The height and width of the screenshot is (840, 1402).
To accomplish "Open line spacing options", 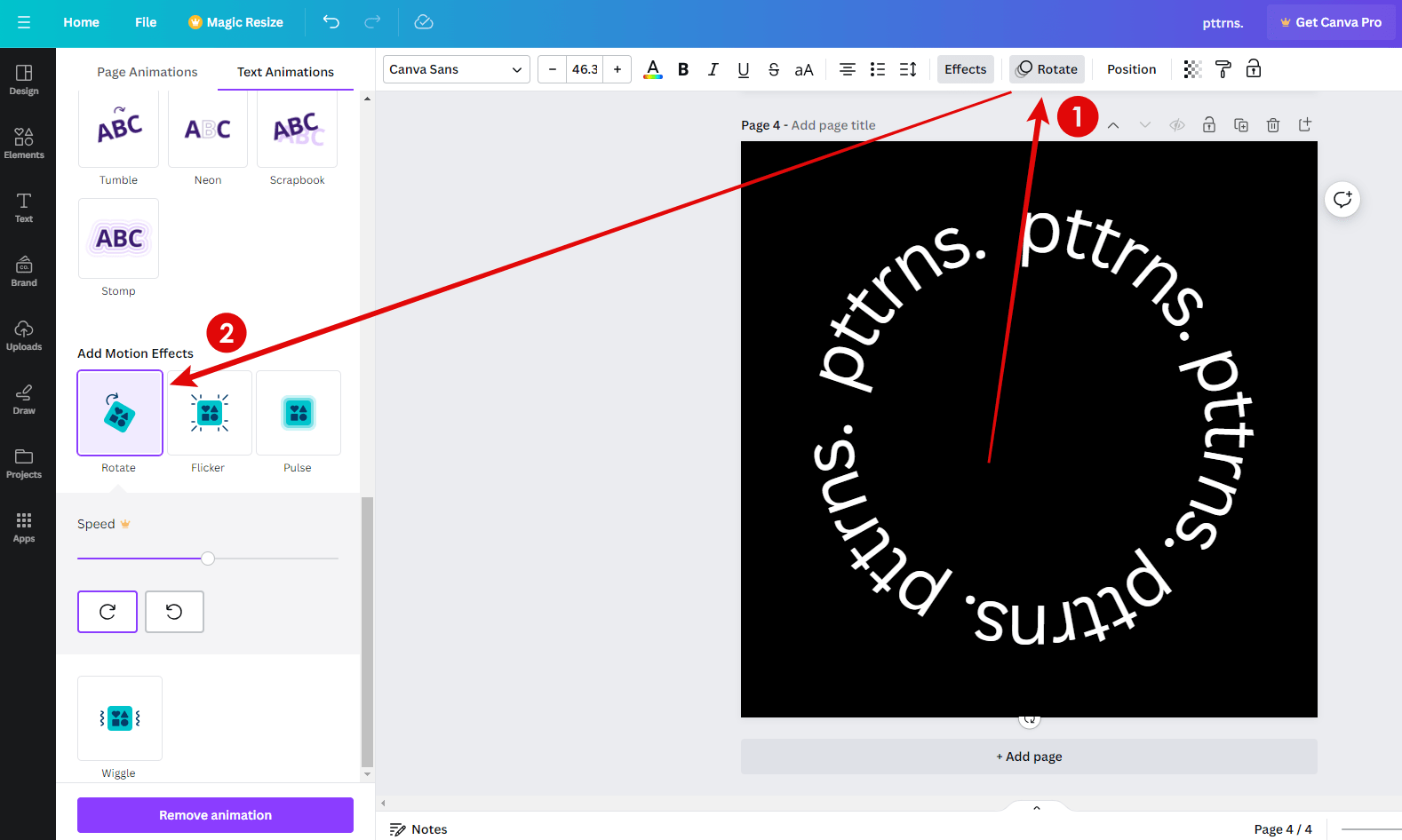I will coord(908,69).
